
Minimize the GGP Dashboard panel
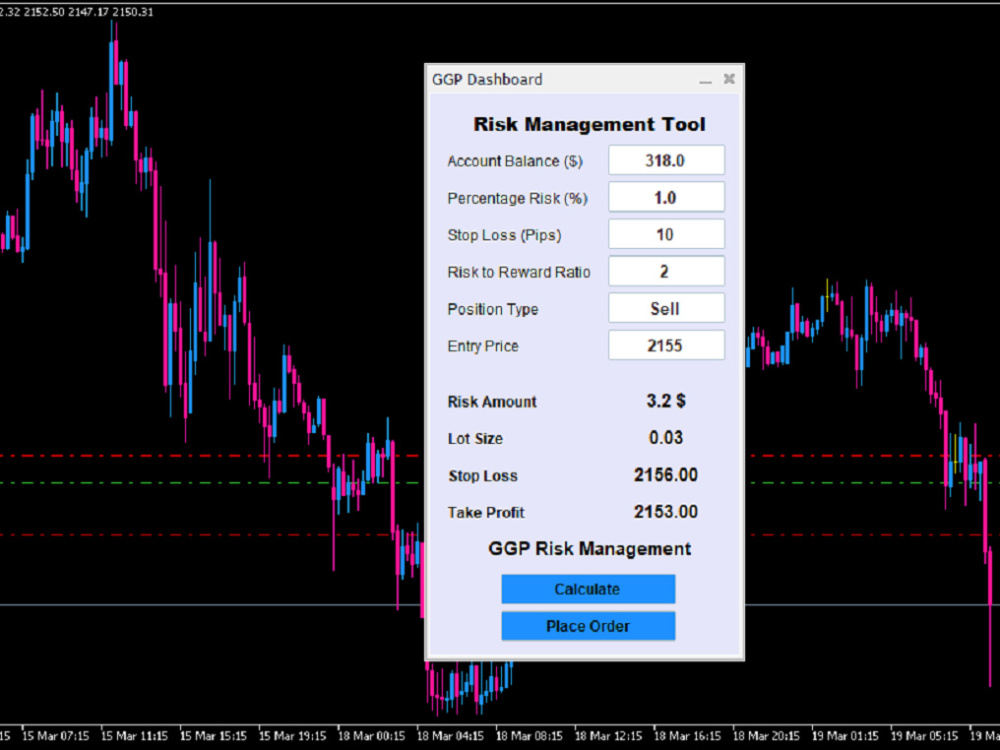[x=705, y=80]
